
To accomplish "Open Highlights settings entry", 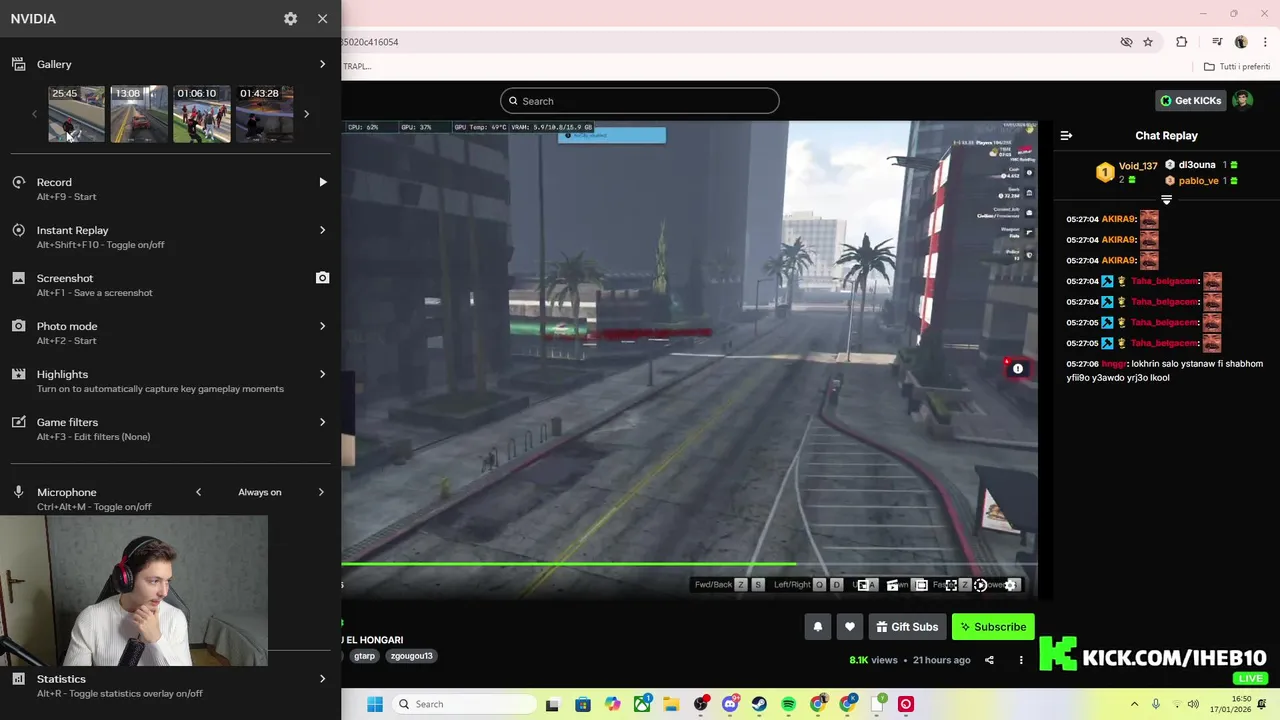I will [170, 381].
